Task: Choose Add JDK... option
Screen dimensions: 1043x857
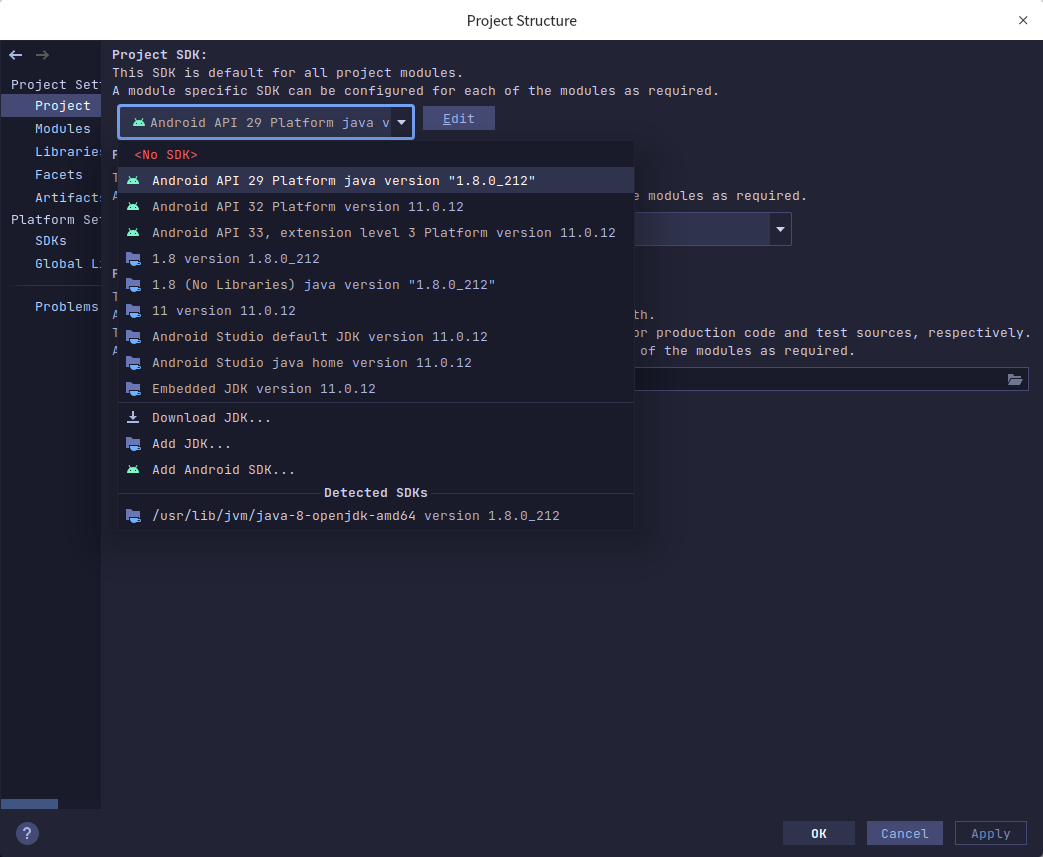Action: 376,443
